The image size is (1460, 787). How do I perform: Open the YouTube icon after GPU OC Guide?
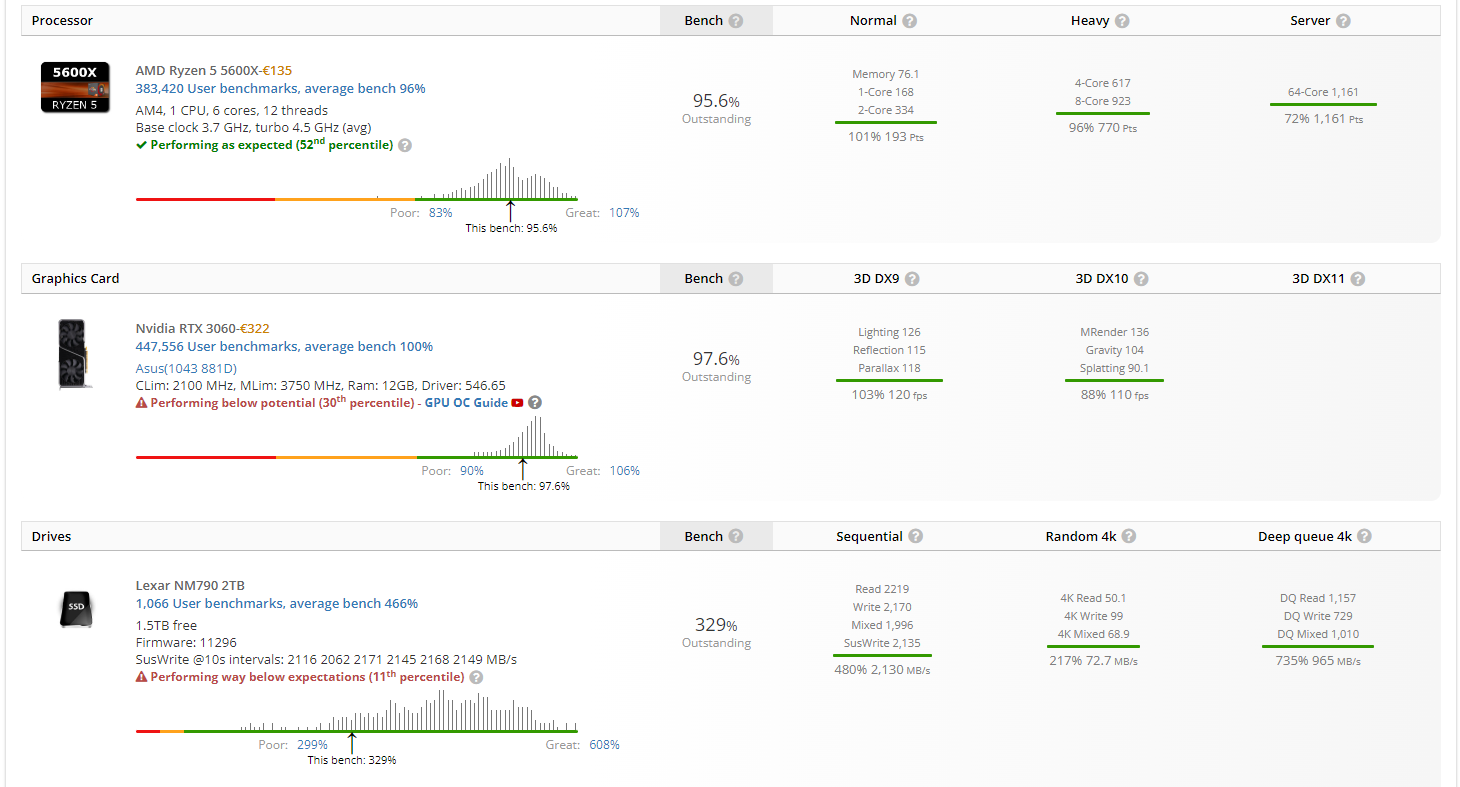[x=517, y=403]
